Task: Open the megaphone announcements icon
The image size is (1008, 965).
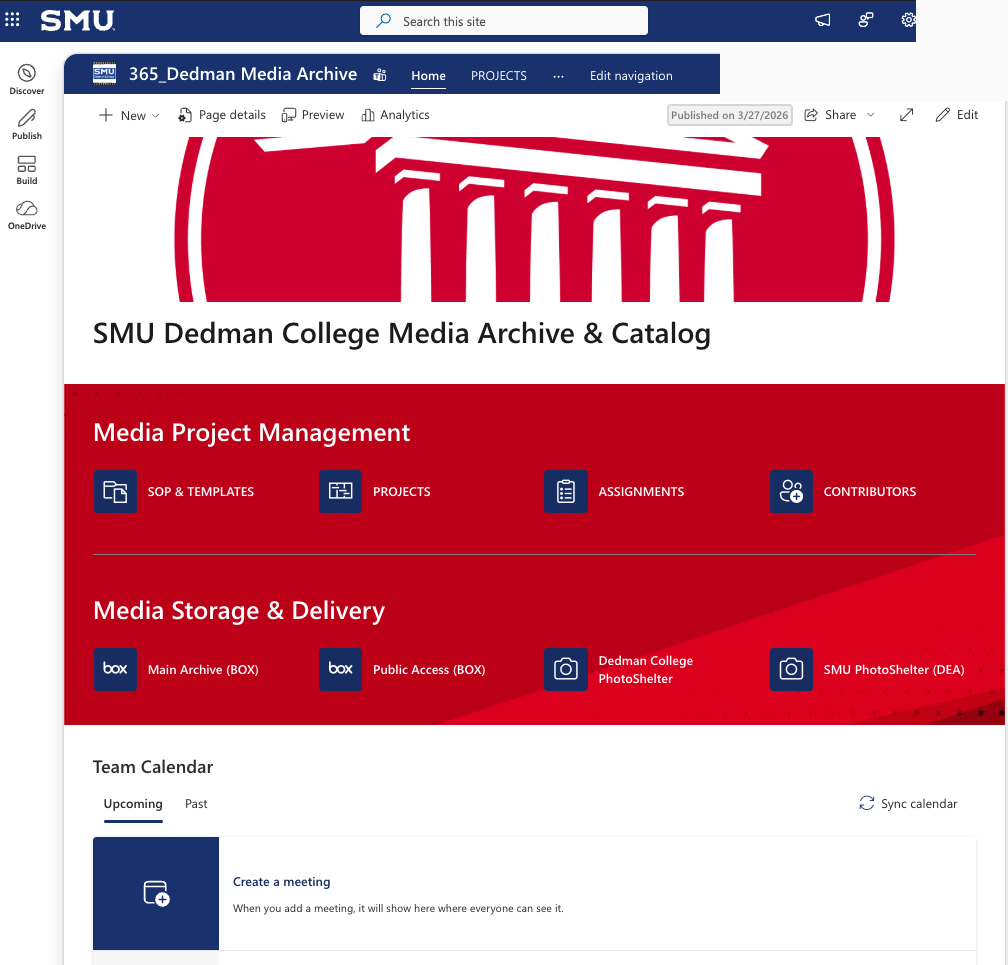Action: [x=822, y=21]
